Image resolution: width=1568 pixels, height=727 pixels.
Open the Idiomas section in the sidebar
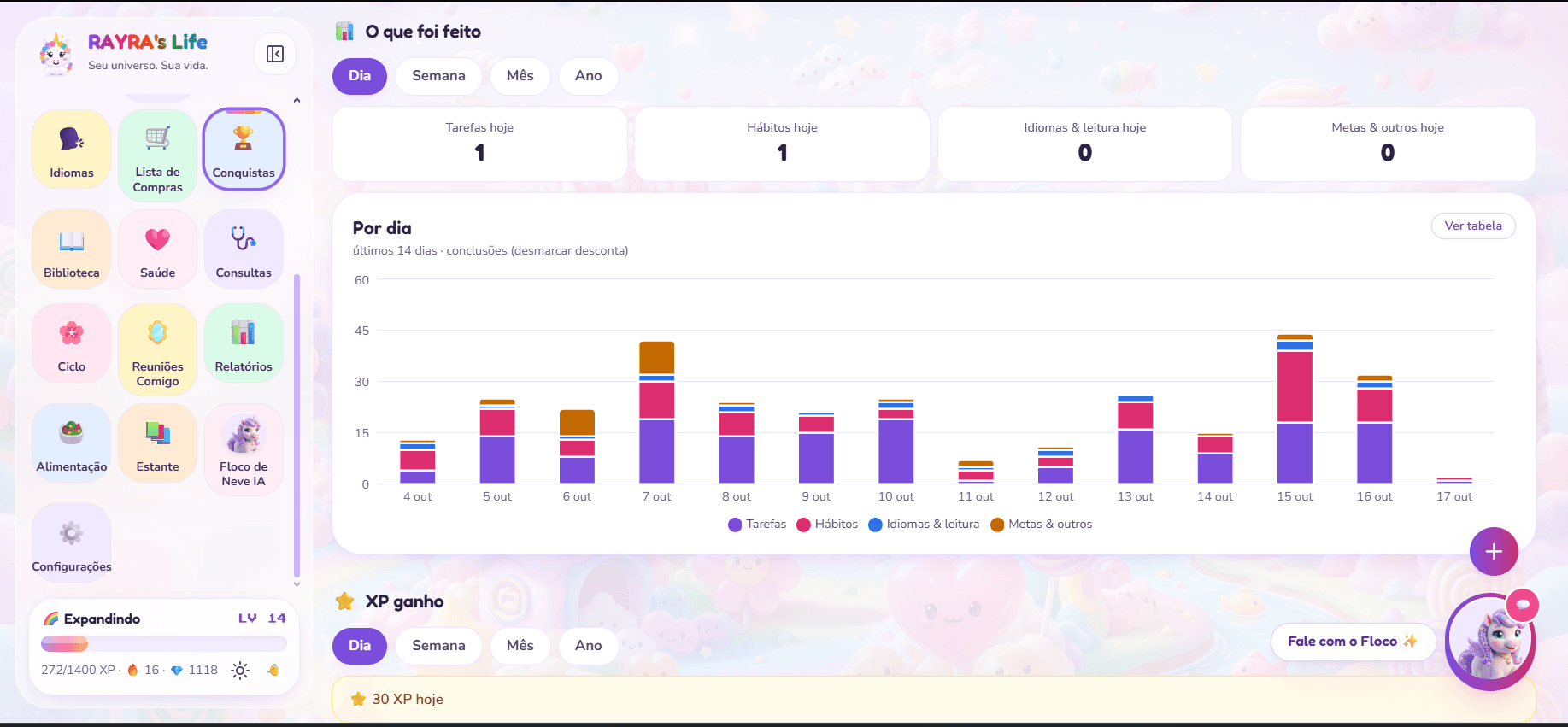coord(72,149)
